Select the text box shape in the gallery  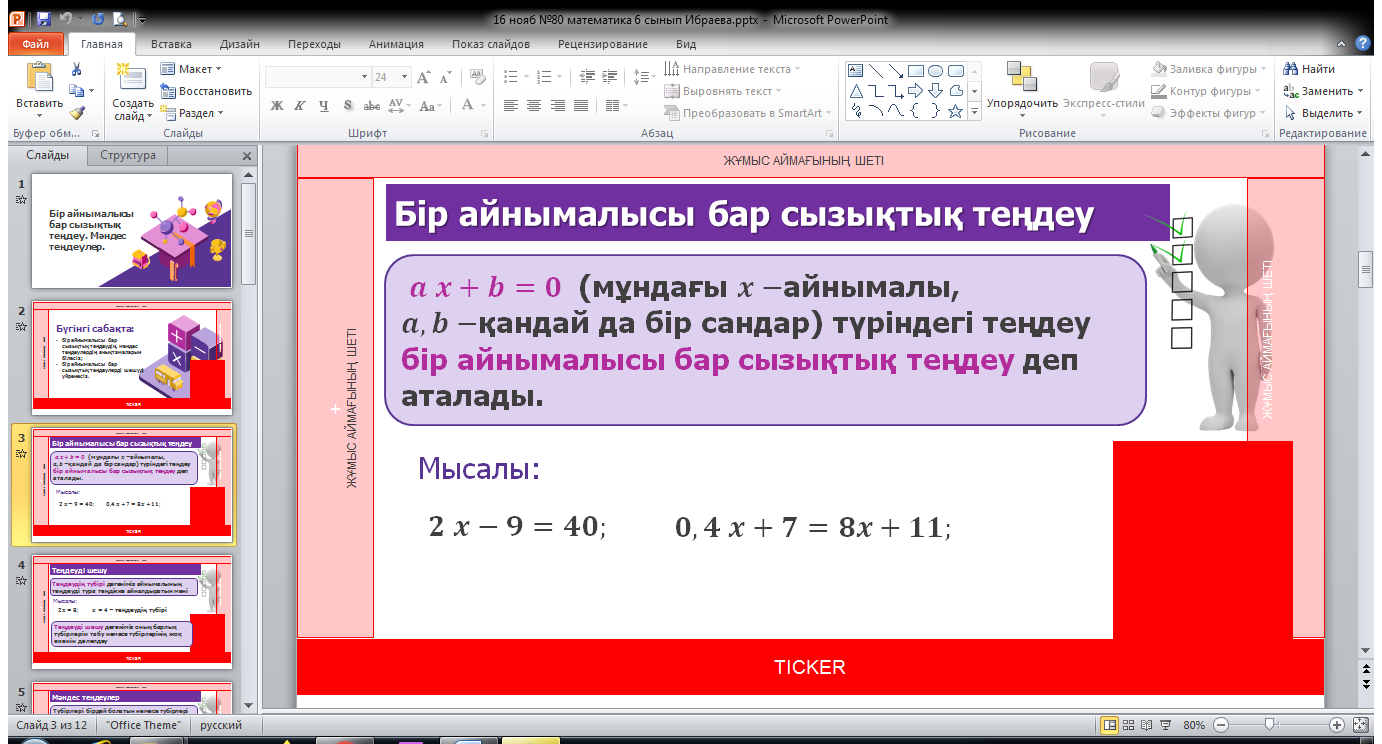click(855, 70)
